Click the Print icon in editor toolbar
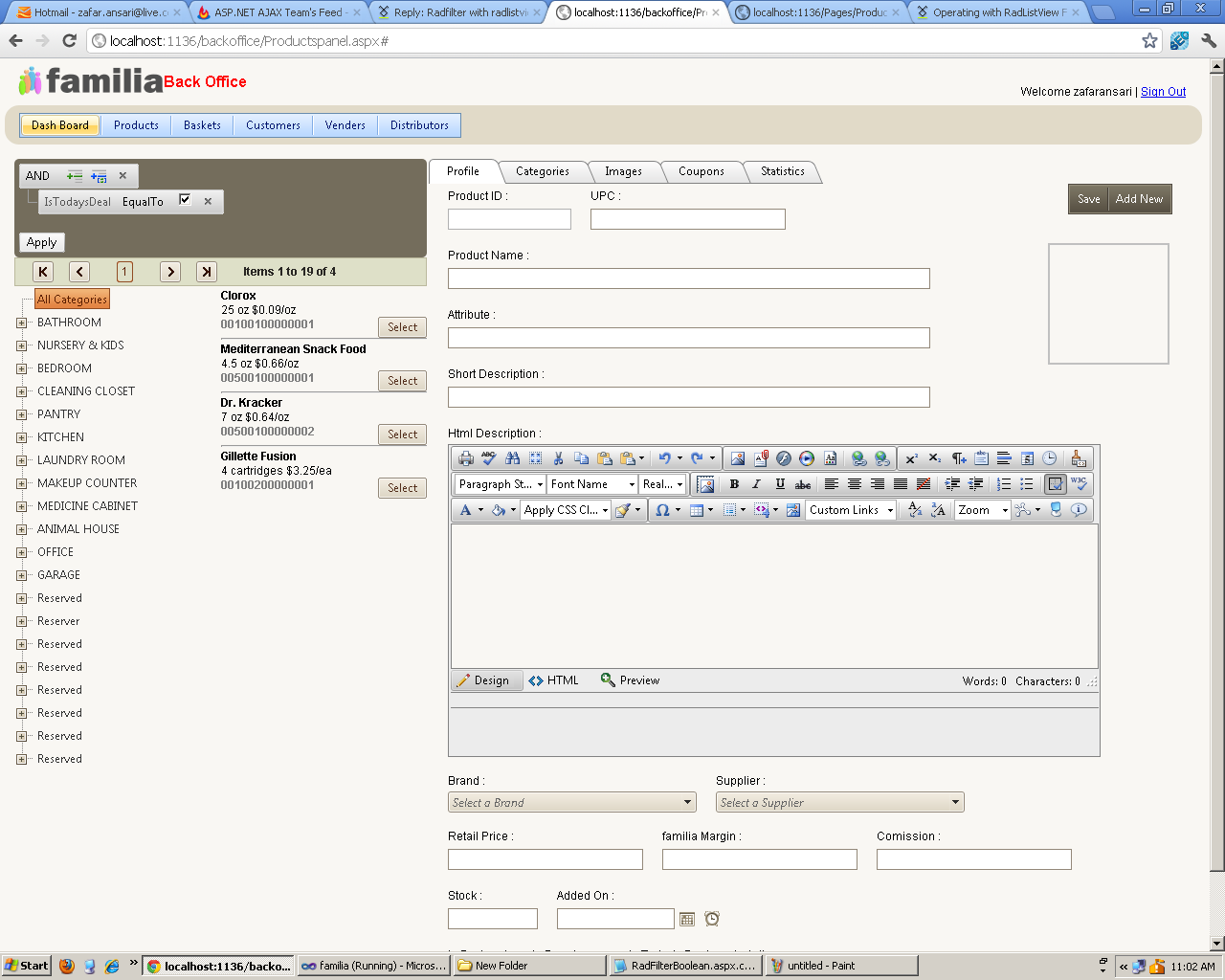The image size is (1225, 980). tap(466, 458)
